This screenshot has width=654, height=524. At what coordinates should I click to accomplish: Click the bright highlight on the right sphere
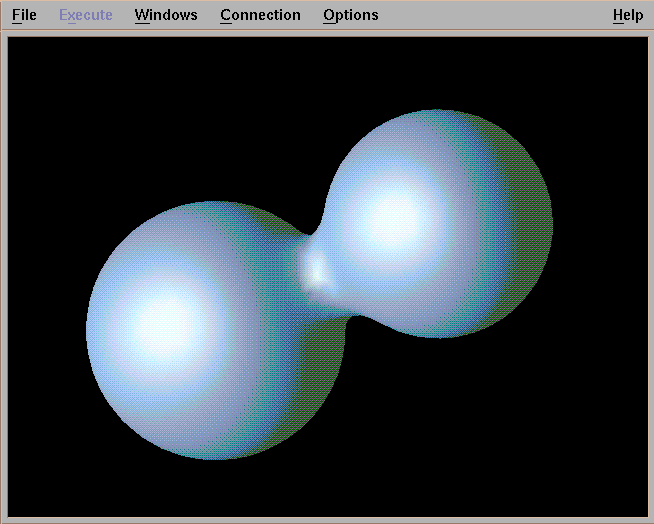[393, 217]
